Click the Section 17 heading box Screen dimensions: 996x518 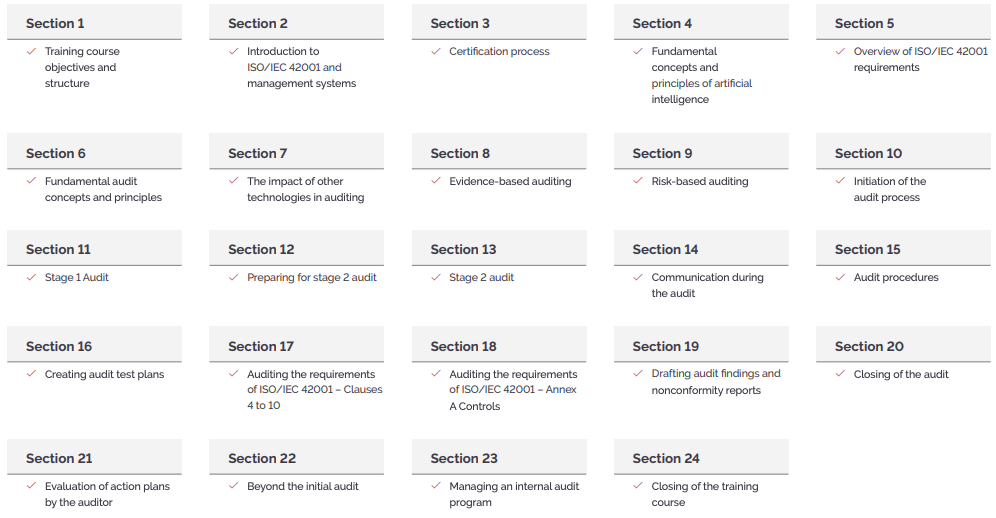[x=297, y=345]
